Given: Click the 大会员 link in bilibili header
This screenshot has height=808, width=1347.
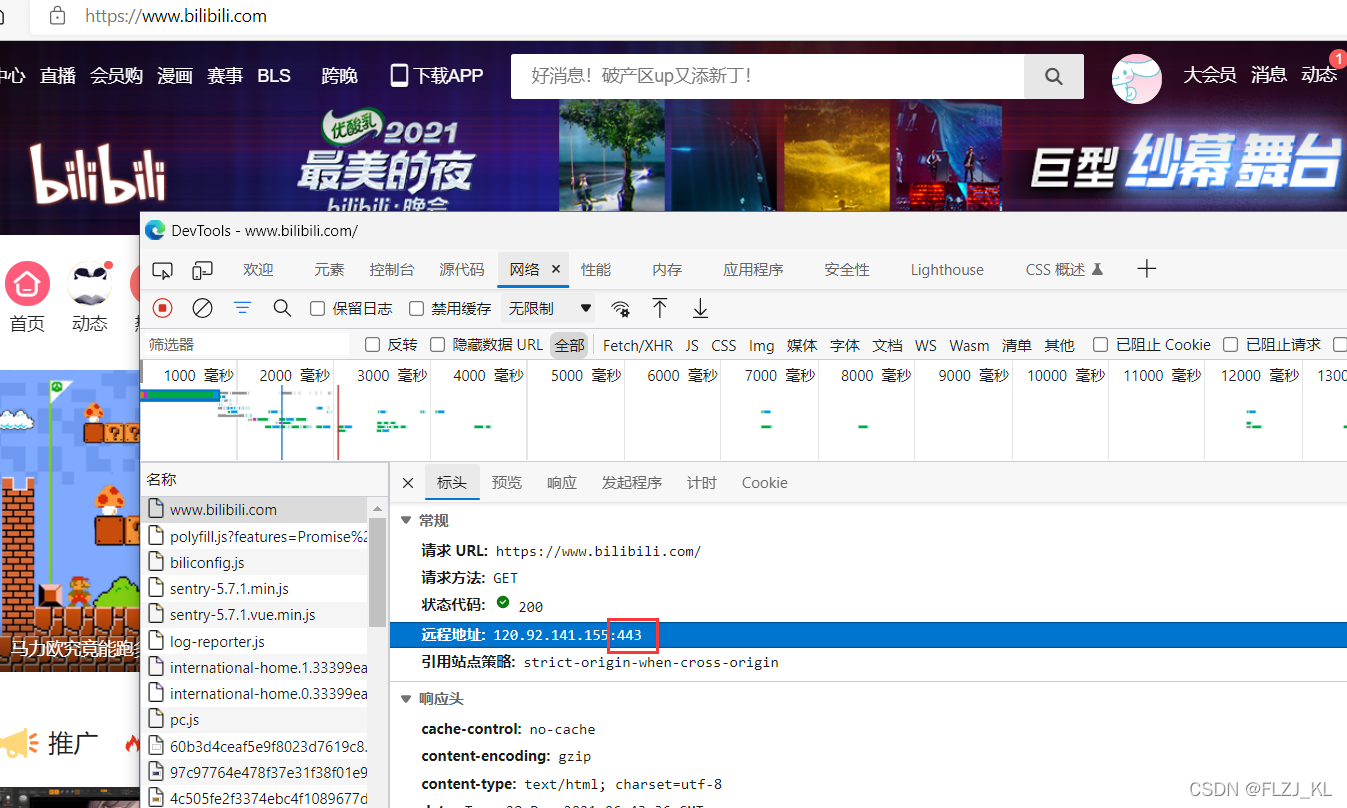Looking at the screenshot, I should click(x=1210, y=75).
